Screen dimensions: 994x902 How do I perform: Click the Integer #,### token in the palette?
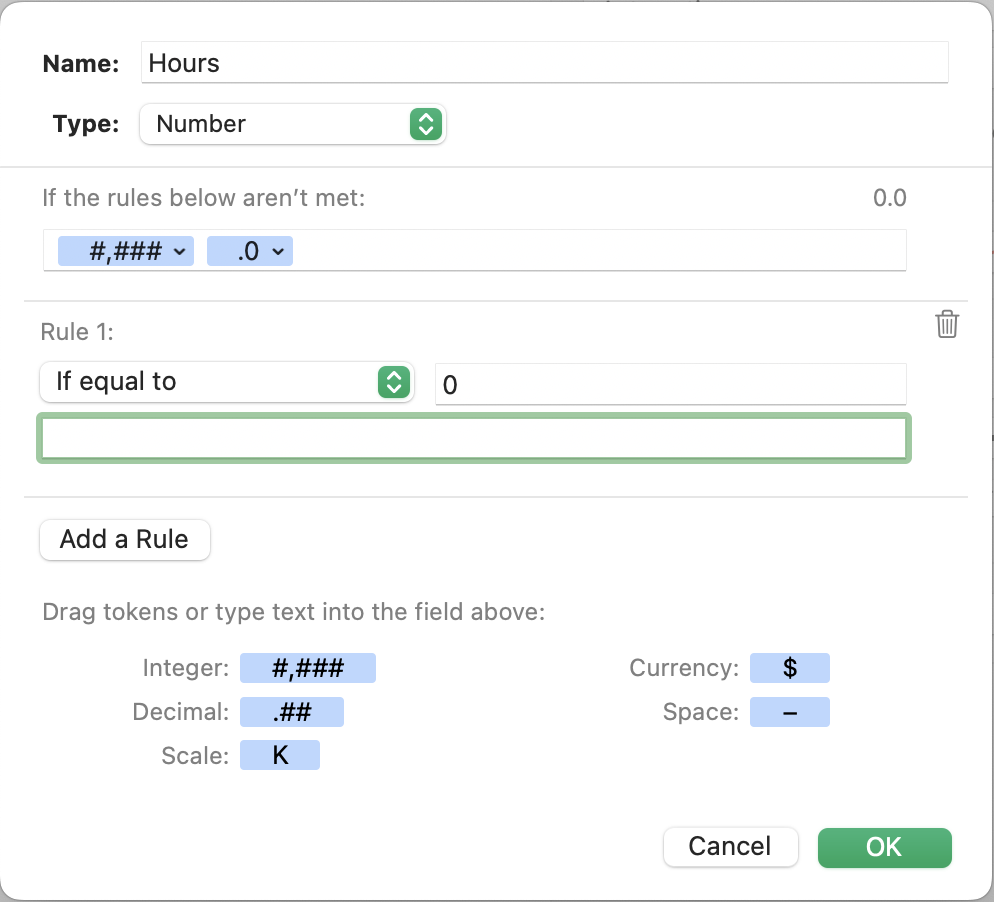308,668
